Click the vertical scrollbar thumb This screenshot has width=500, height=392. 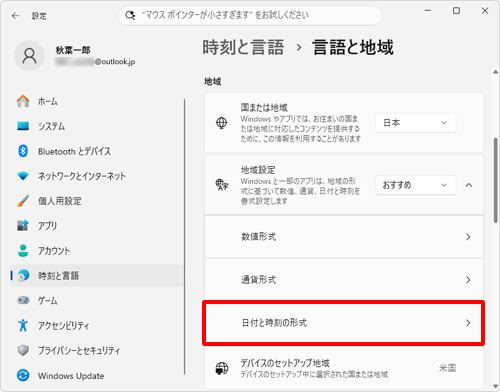(x=495, y=180)
